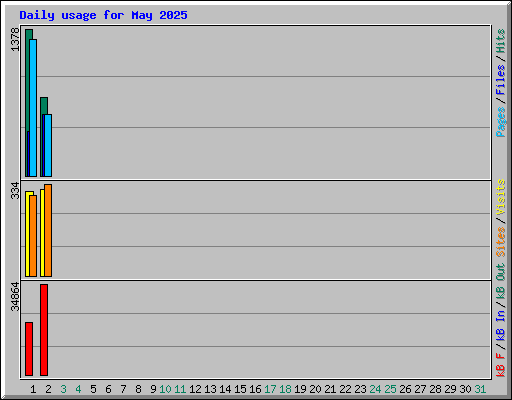Click day 28 on the x-axis
The width and height of the screenshot is (512, 400).
point(435,389)
